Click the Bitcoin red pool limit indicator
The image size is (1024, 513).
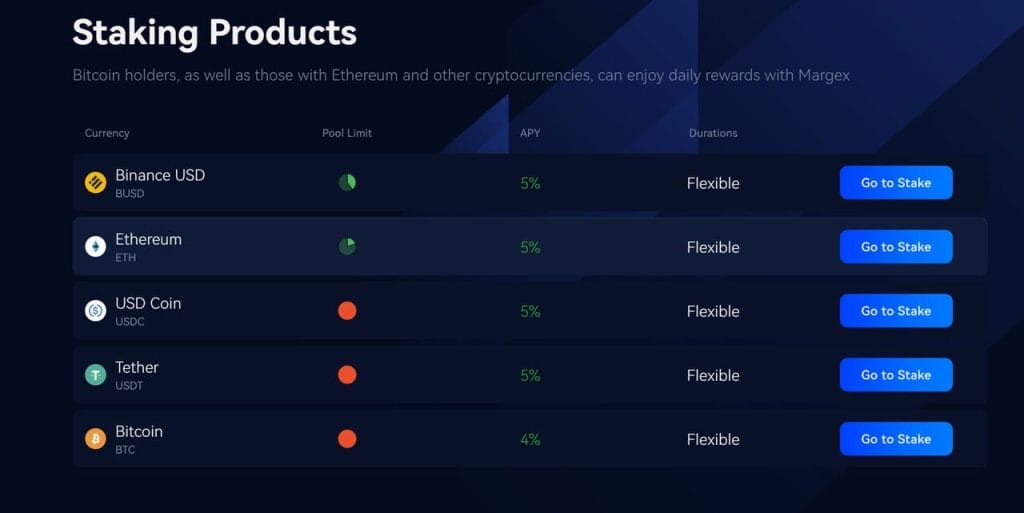coord(347,438)
